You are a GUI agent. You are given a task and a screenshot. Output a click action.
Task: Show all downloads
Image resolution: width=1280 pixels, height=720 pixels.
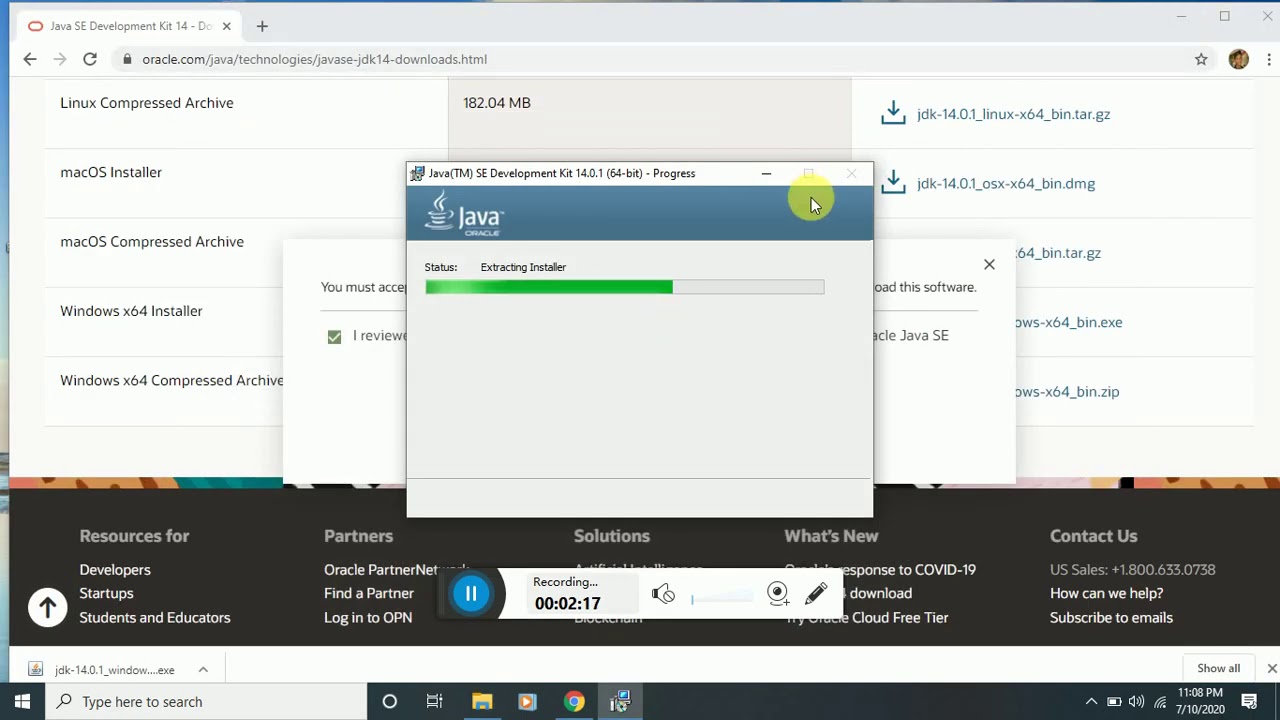(x=1218, y=668)
